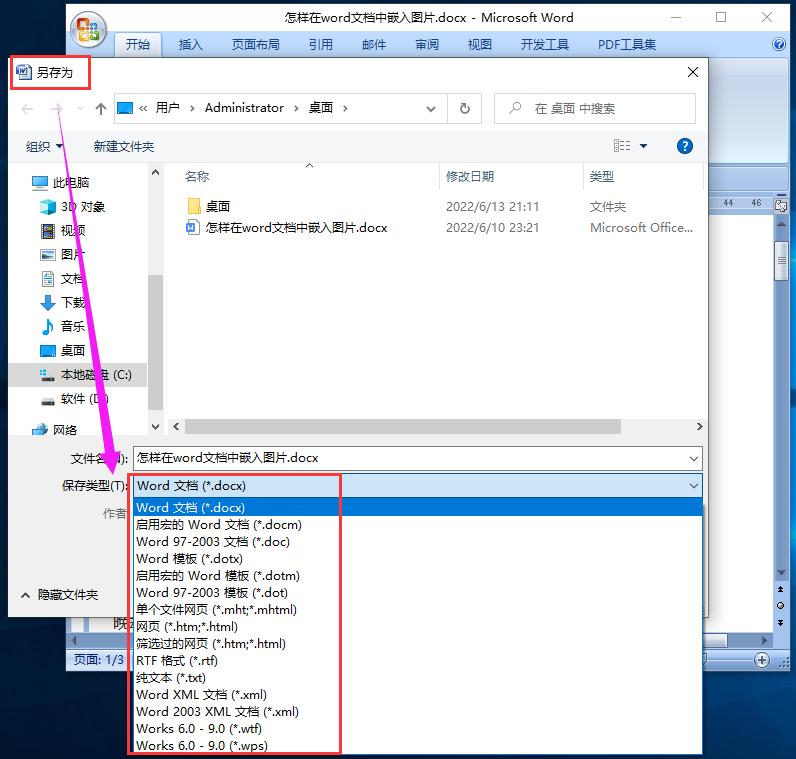Click the Office button orb in Word

[x=88, y=29]
